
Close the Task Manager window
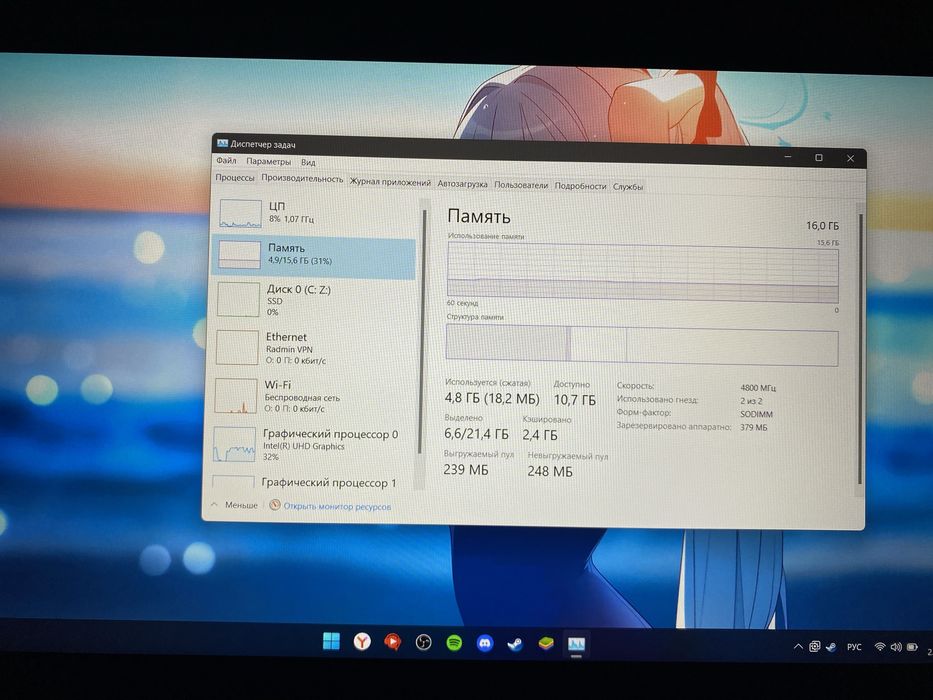(850, 158)
